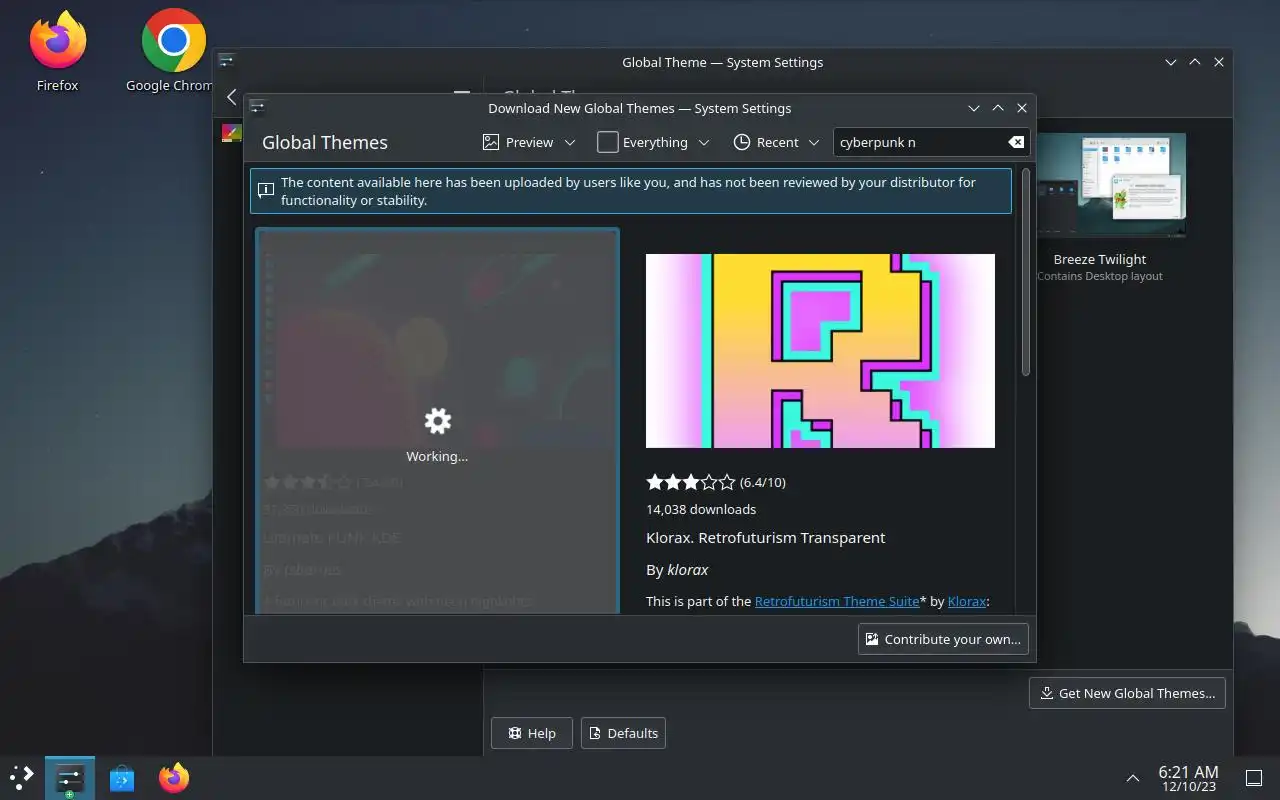
Task: Open the Everything filter dropdown
Action: click(x=653, y=142)
